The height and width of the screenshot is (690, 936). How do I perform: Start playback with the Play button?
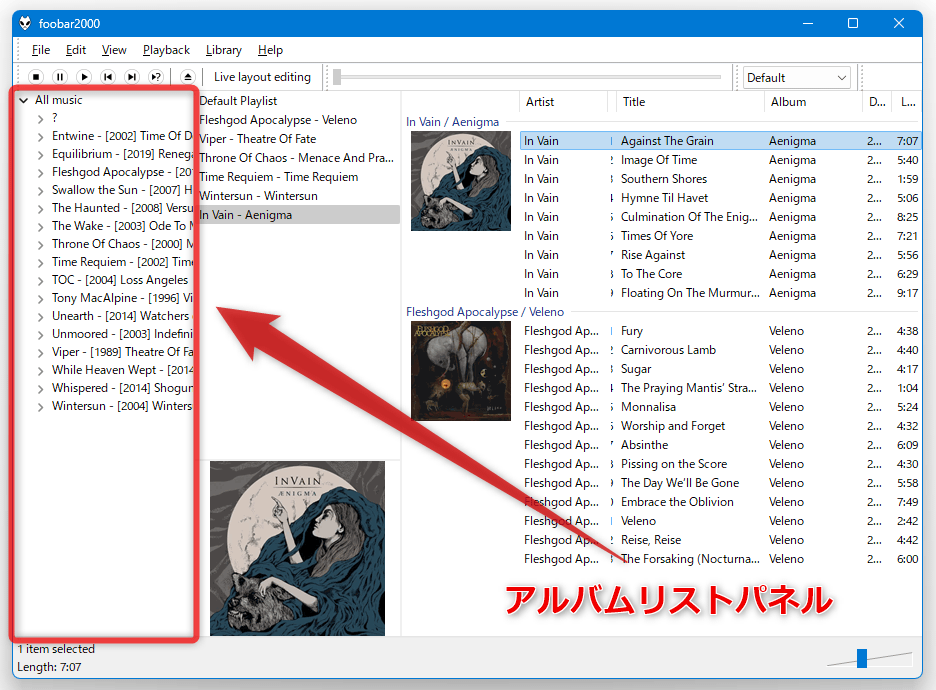tap(84, 77)
